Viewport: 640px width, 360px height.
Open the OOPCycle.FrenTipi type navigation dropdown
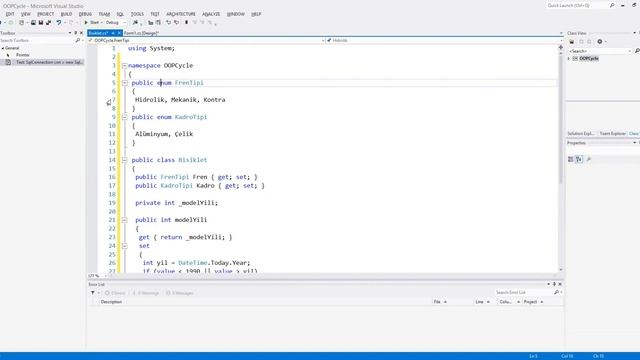click(206, 40)
